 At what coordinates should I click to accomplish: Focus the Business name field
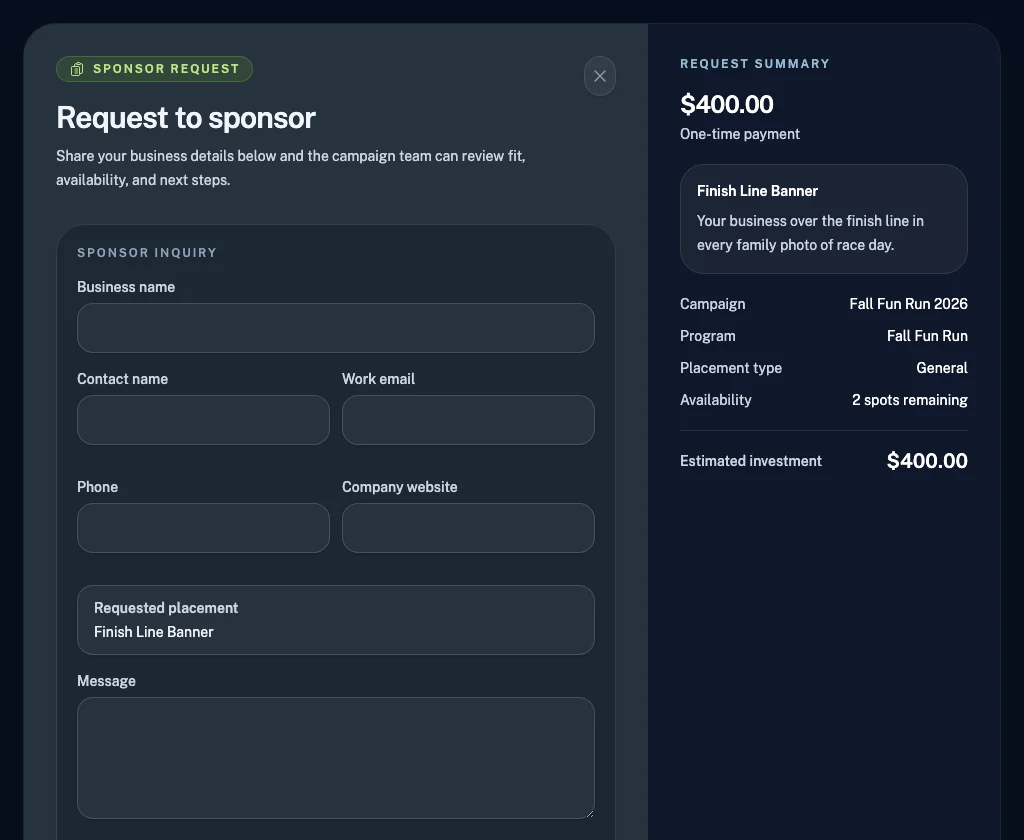(336, 328)
